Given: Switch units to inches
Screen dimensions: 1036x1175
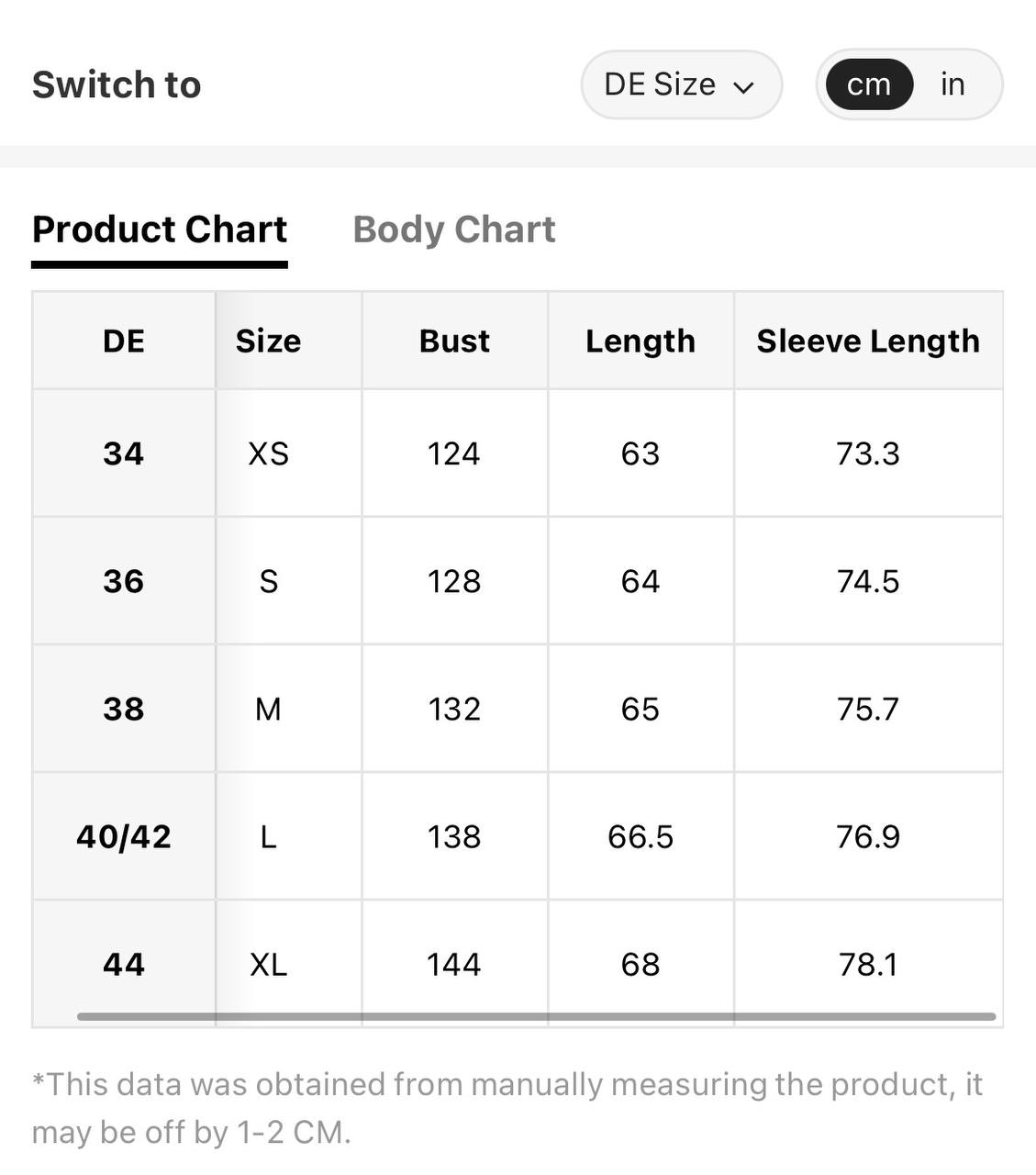Looking at the screenshot, I should tap(952, 84).
